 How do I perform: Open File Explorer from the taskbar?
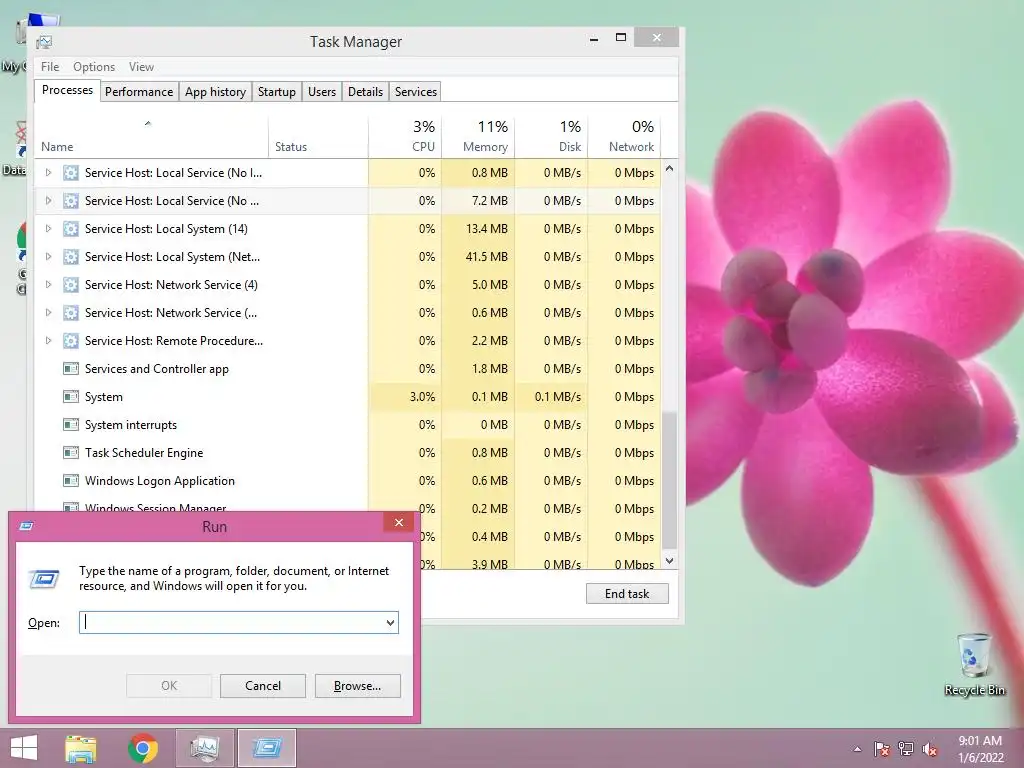(81, 748)
